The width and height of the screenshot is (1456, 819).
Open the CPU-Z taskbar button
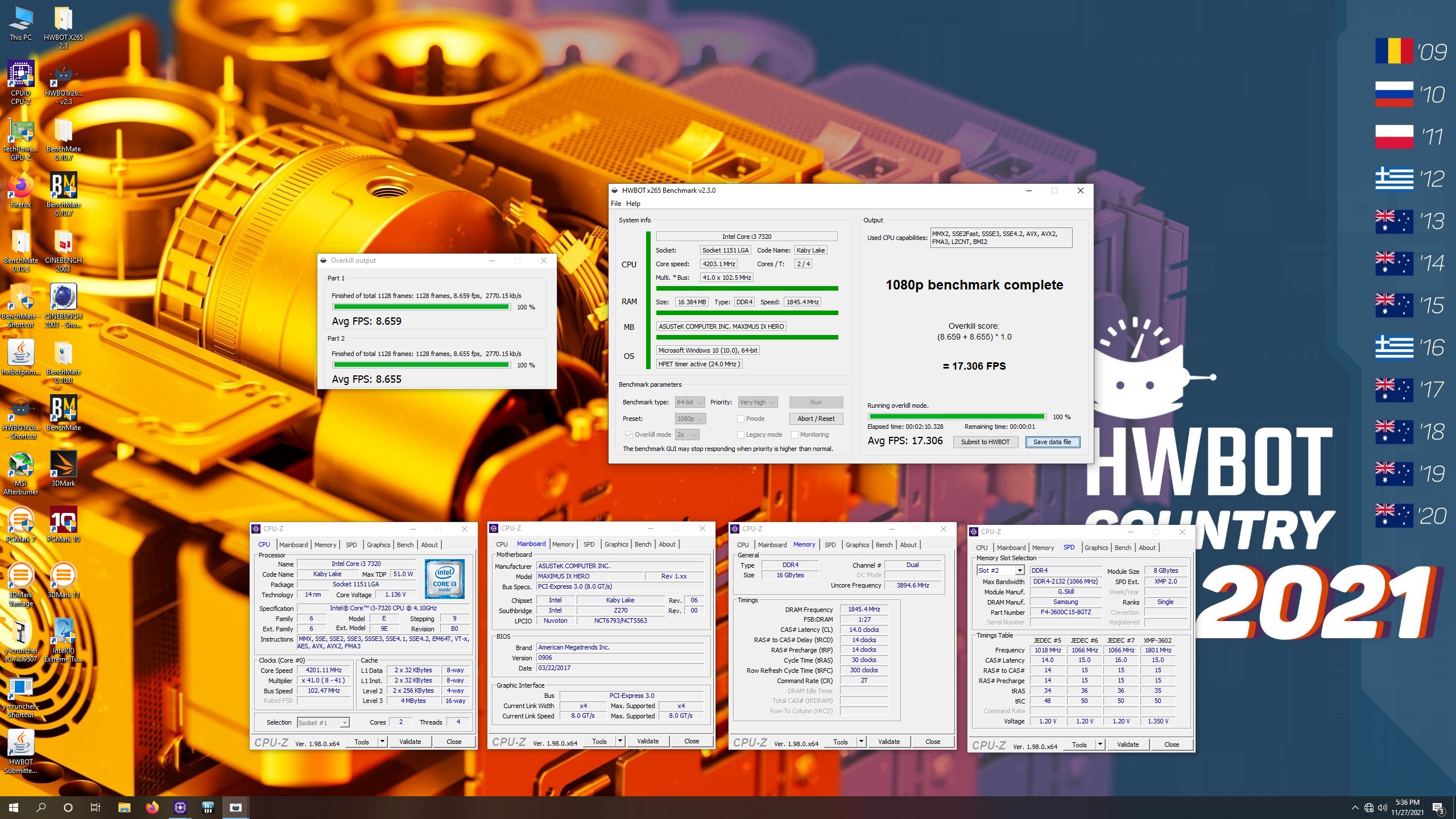(x=180, y=807)
